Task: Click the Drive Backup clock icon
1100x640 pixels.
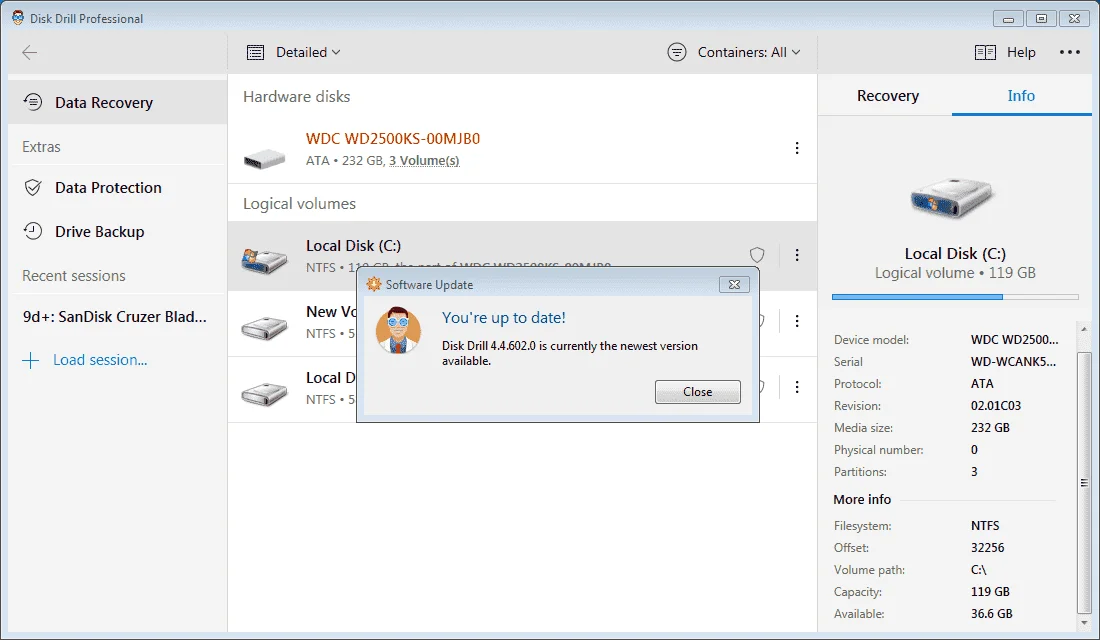Action: coord(33,231)
